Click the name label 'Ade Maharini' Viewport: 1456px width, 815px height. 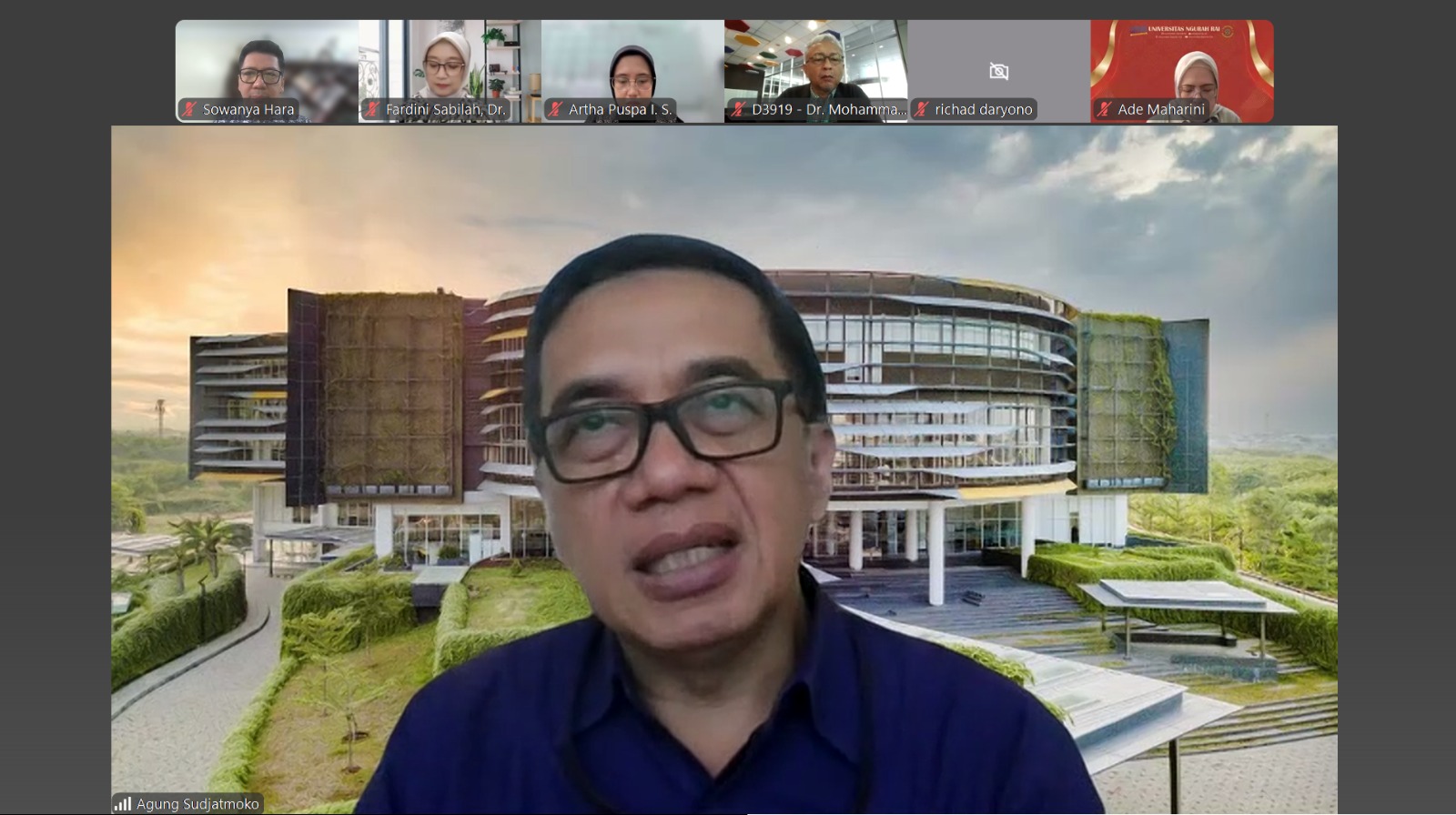coord(1161,109)
